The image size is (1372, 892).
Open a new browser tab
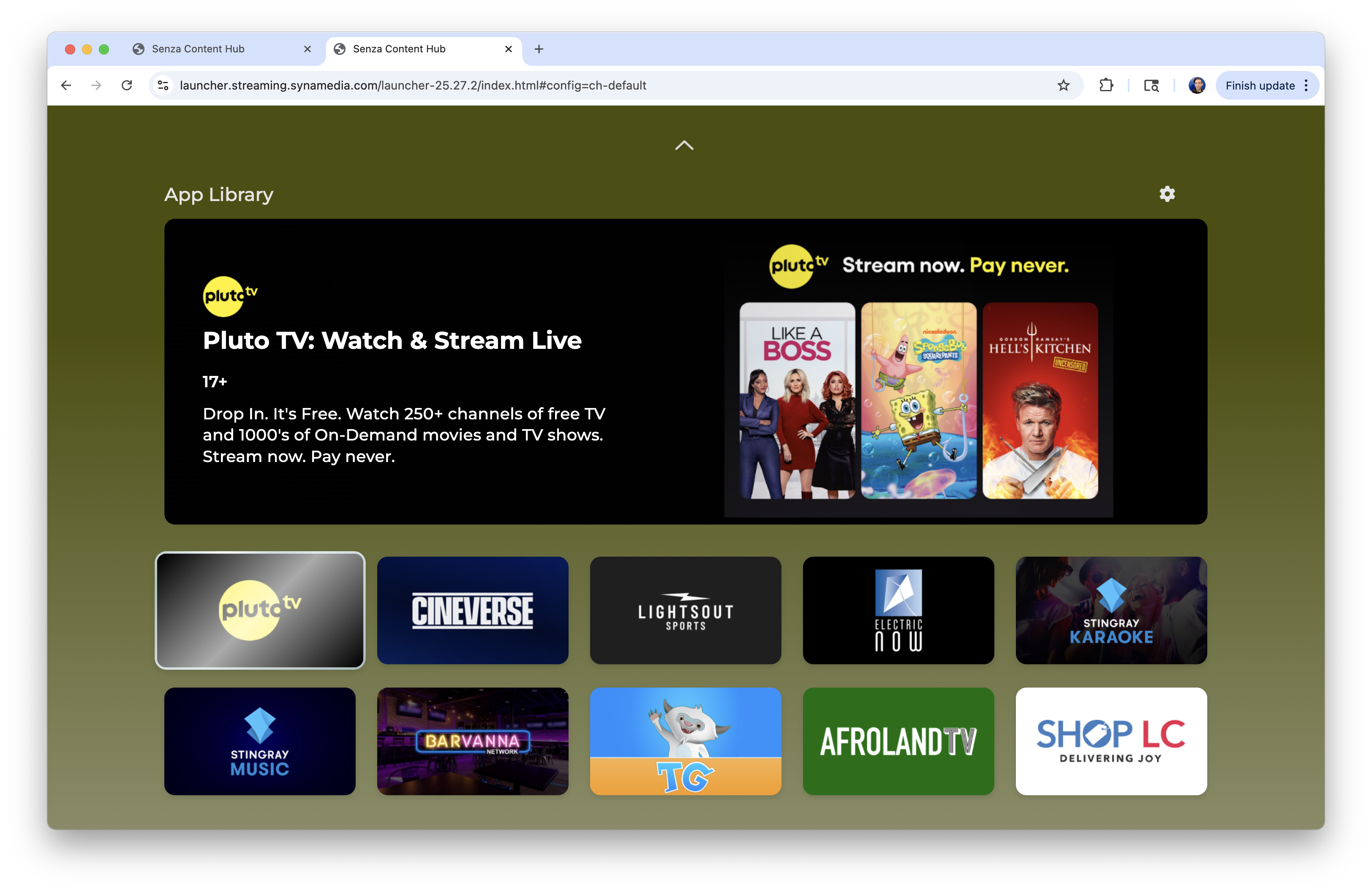pyautogui.click(x=539, y=49)
